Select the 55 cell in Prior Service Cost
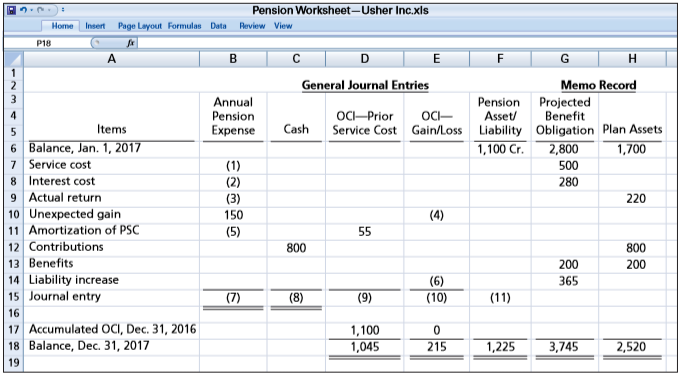Screen dimensions: 680x376 (364, 232)
